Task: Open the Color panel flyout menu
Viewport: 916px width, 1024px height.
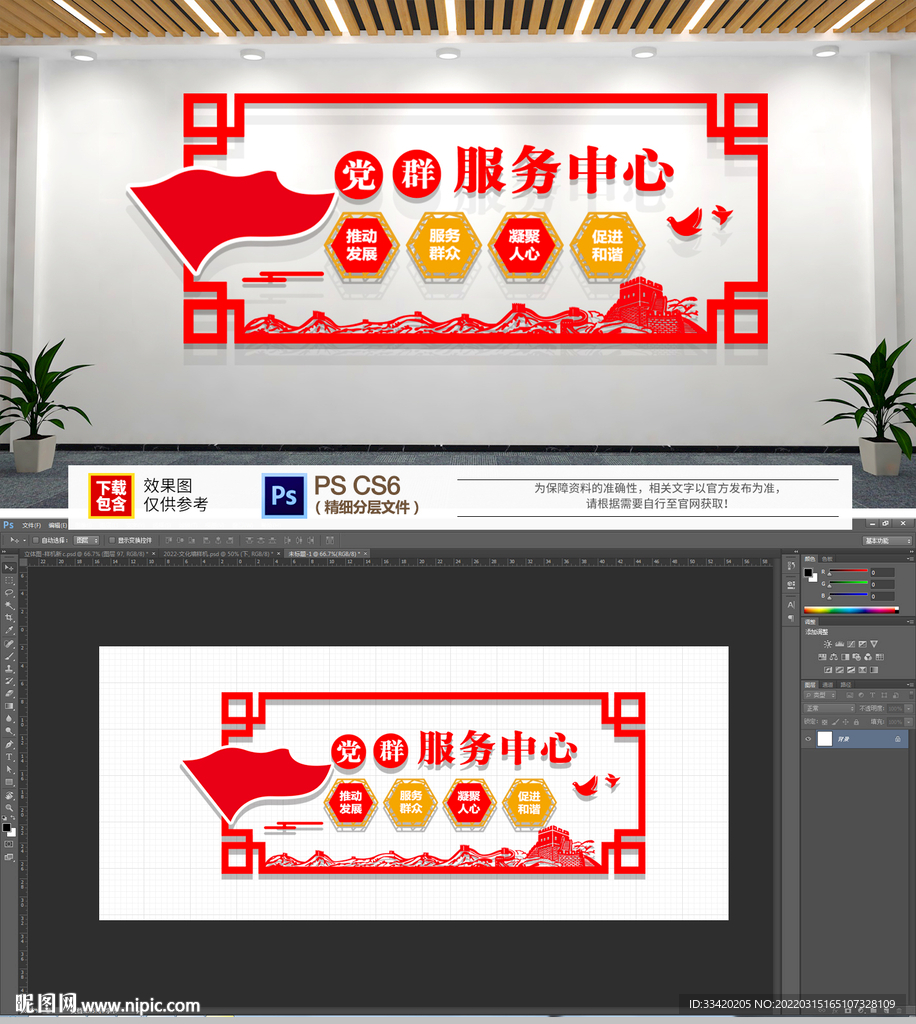Action: click(x=909, y=559)
